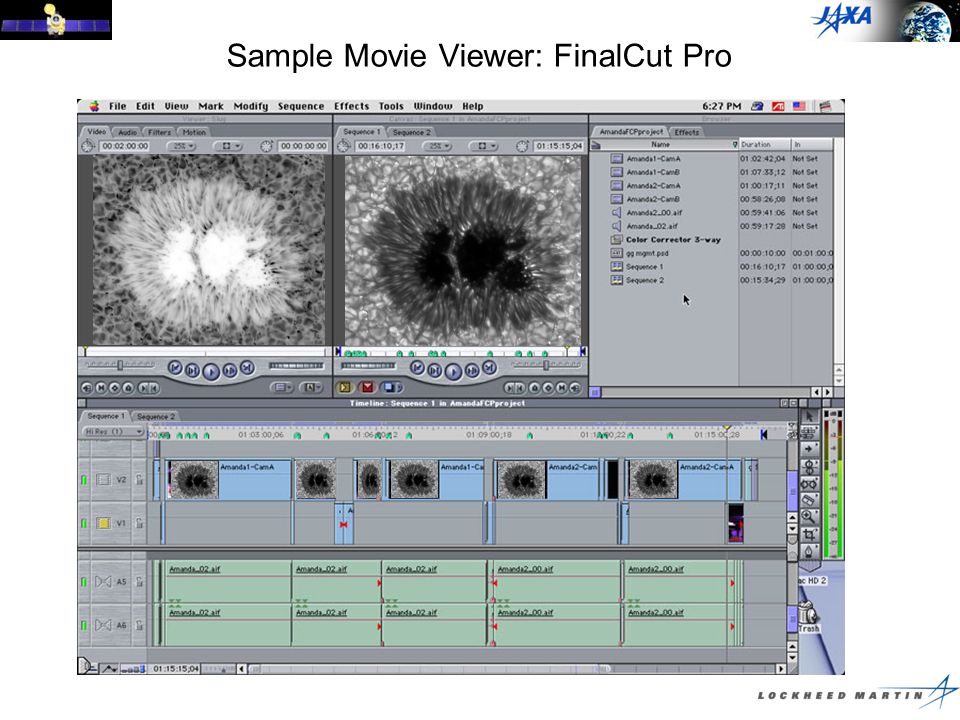Click Browser horizontal scroll right arrow
Screen dimensions: 960x720
[827, 392]
